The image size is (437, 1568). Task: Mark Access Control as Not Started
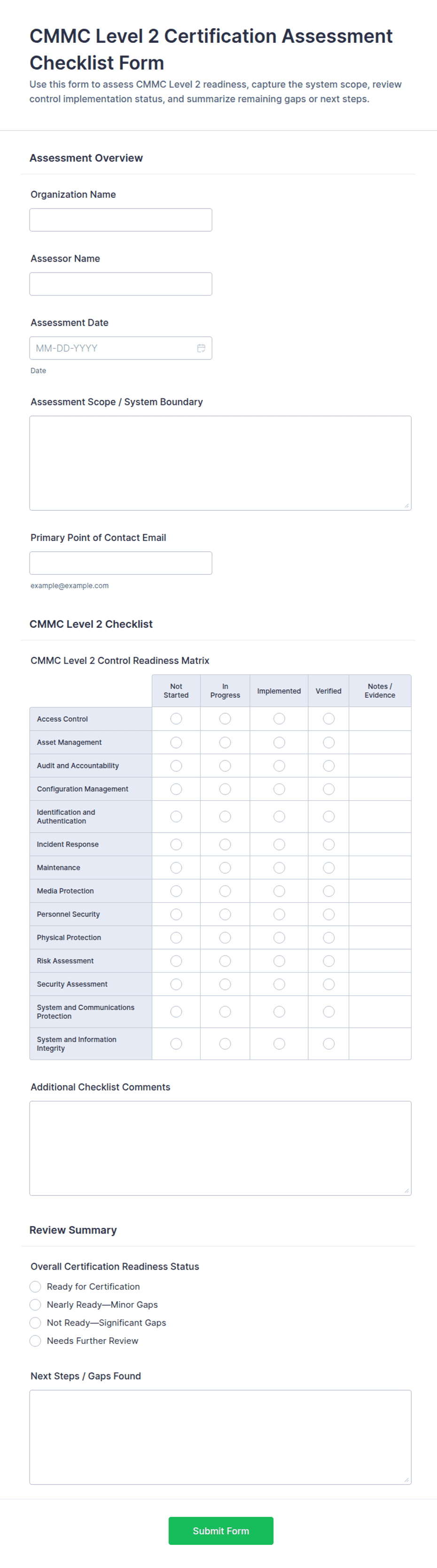click(x=176, y=719)
